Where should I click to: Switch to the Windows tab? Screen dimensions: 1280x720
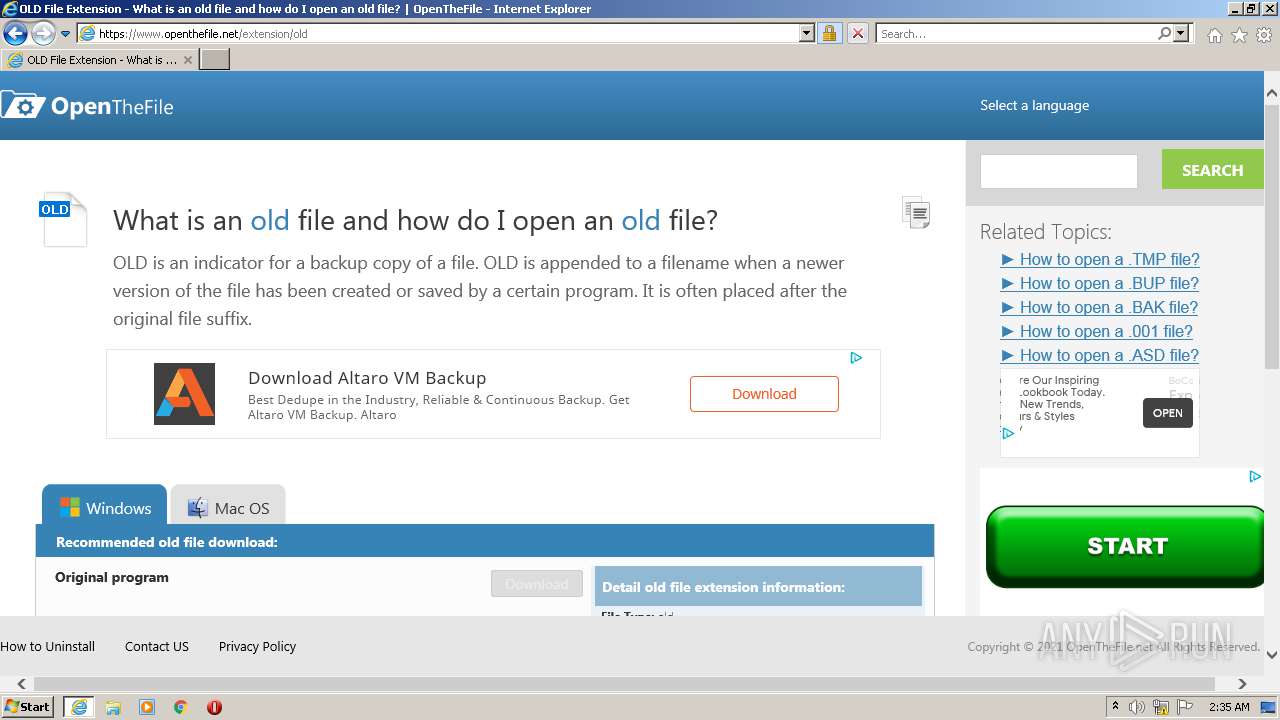point(104,507)
